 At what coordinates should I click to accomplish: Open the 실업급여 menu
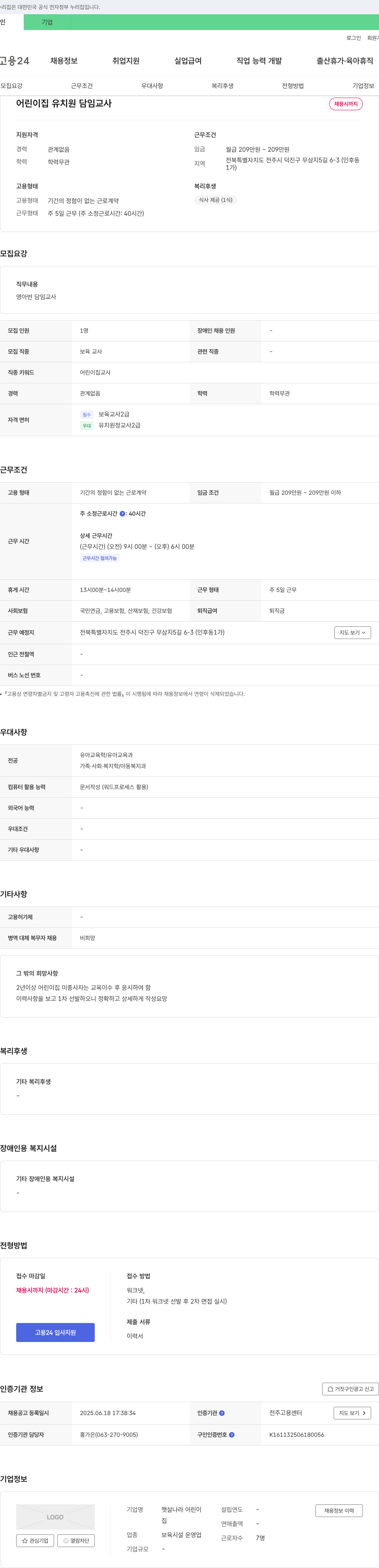[188, 61]
